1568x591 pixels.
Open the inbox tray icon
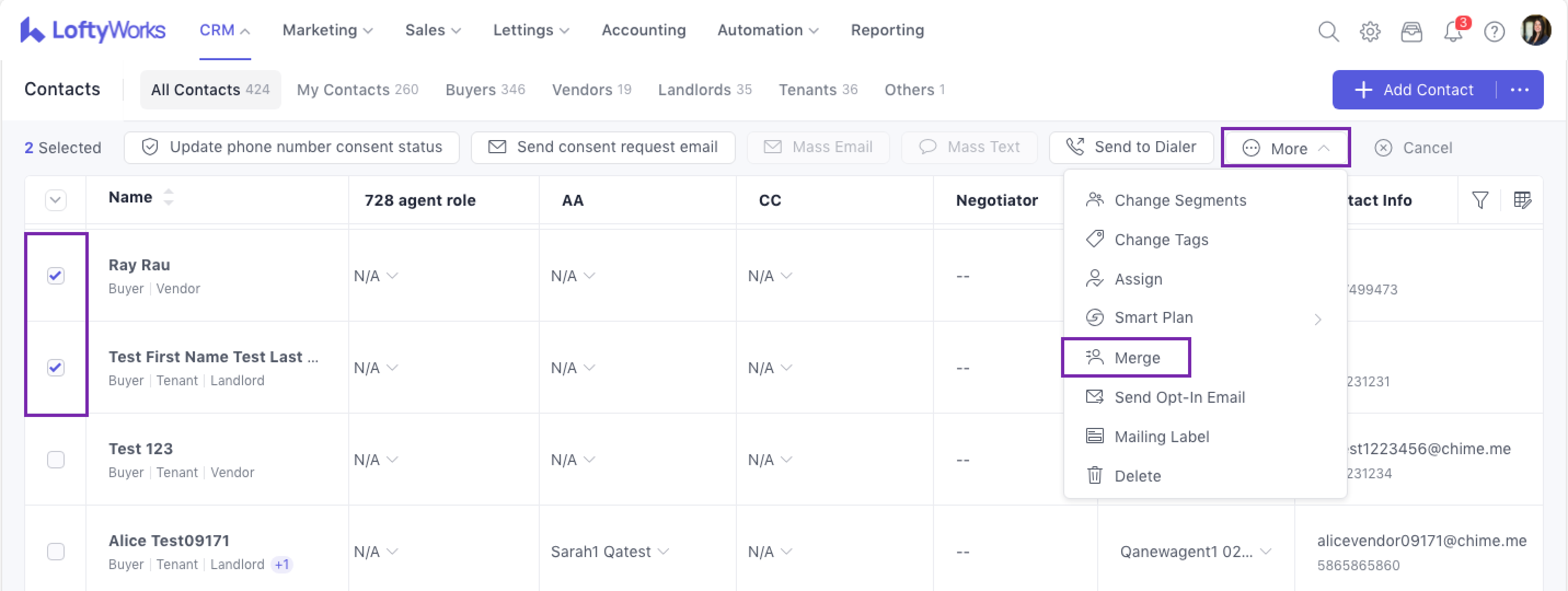click(x=1411, y=31)
